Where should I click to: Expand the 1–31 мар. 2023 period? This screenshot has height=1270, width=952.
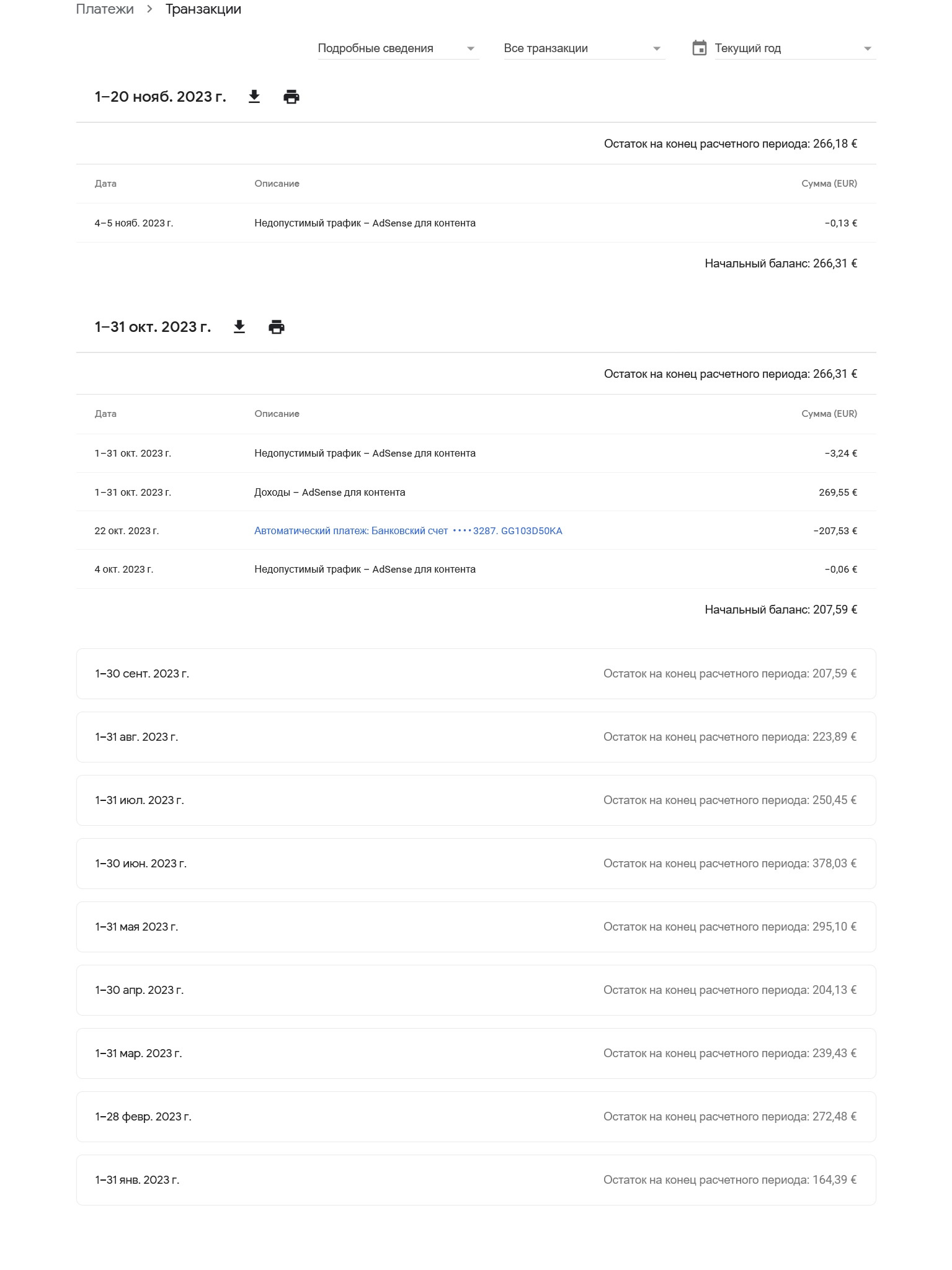(x=476, y=1053)
